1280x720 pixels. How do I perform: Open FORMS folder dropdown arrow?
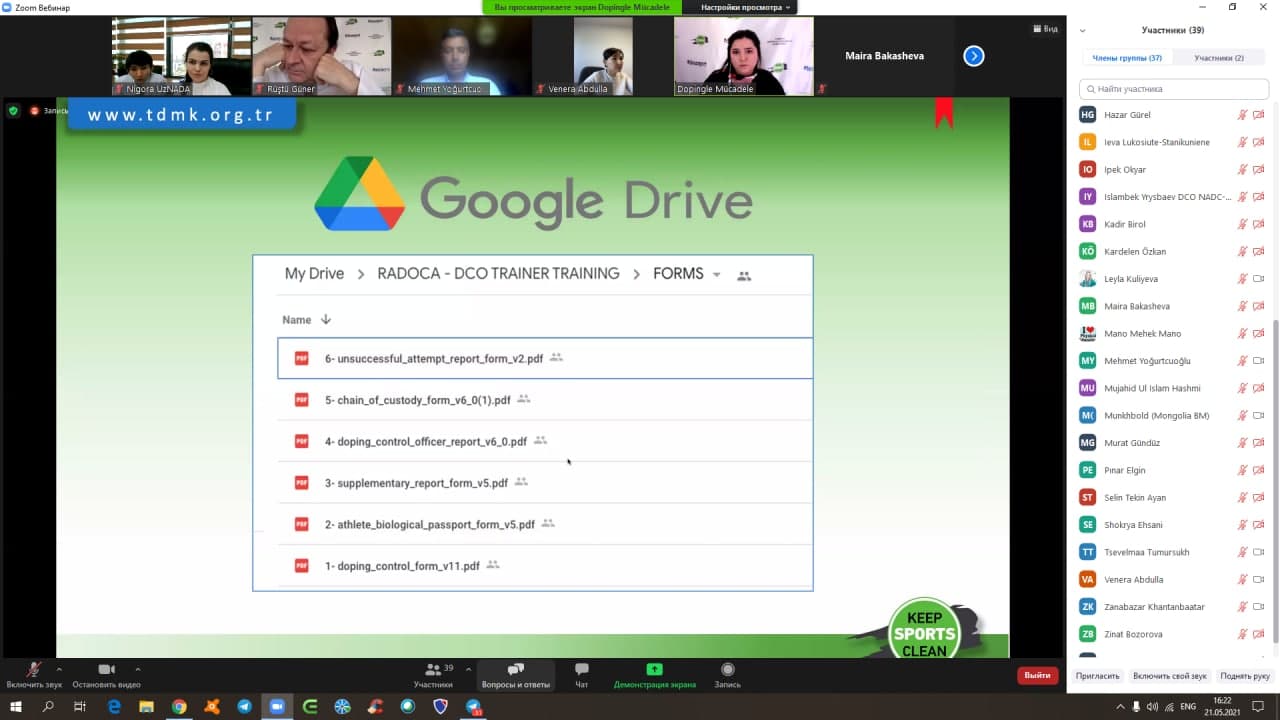coord(716,275)
